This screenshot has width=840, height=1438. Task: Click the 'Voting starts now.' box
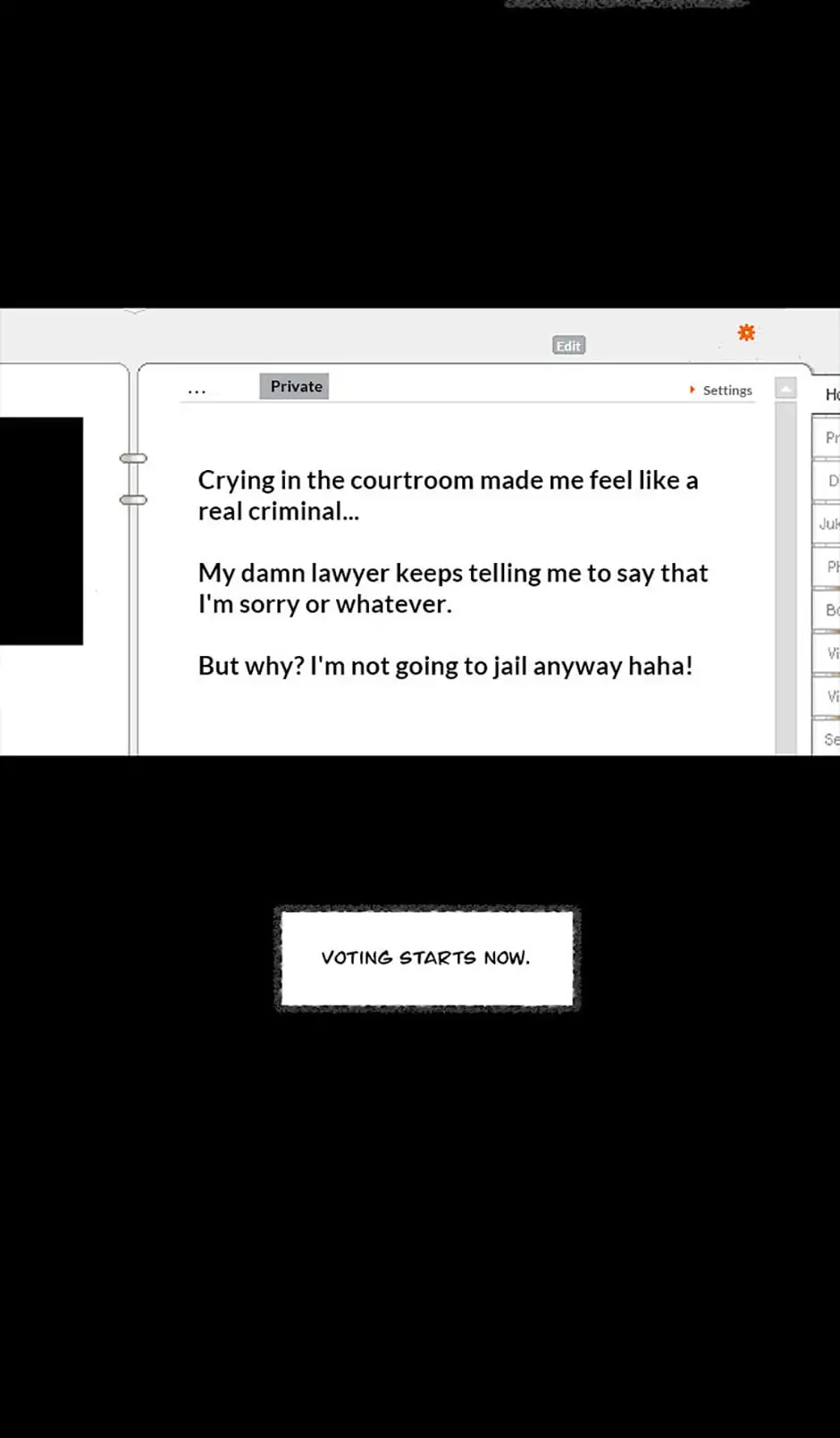(426, 958)
